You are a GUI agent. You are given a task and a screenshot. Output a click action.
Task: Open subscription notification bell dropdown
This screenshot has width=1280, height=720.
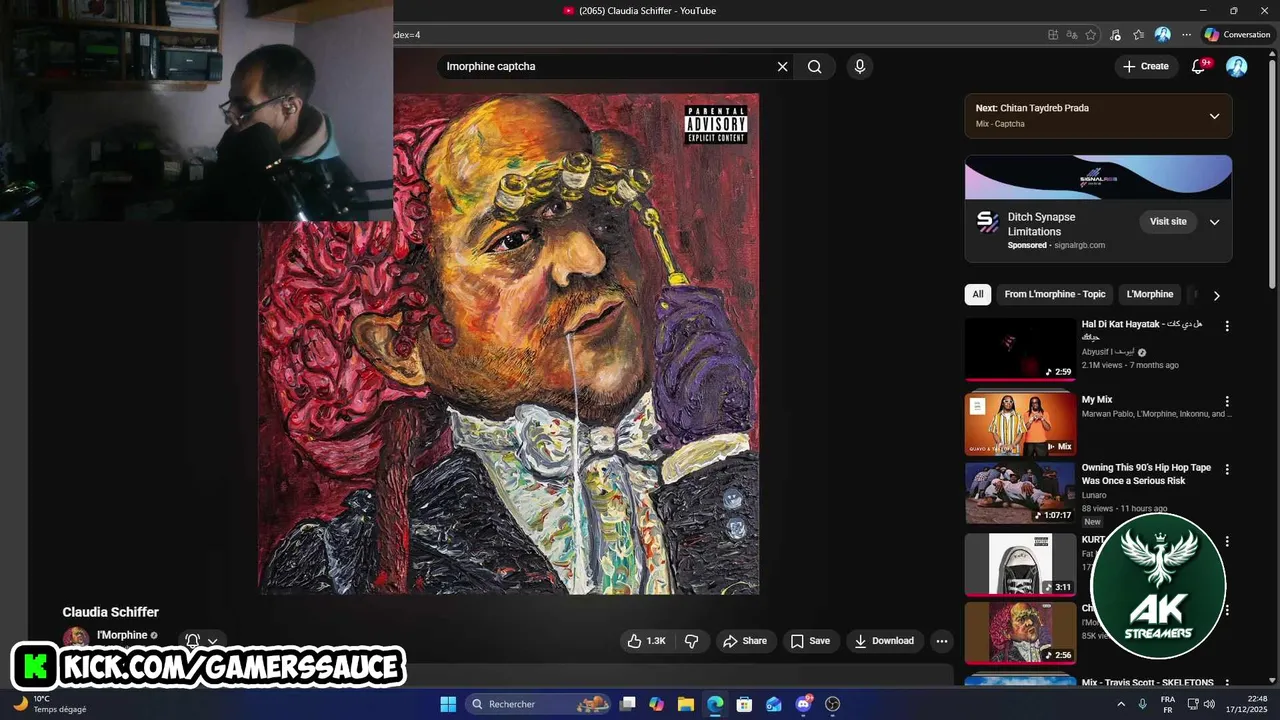[x=201, y=641]
